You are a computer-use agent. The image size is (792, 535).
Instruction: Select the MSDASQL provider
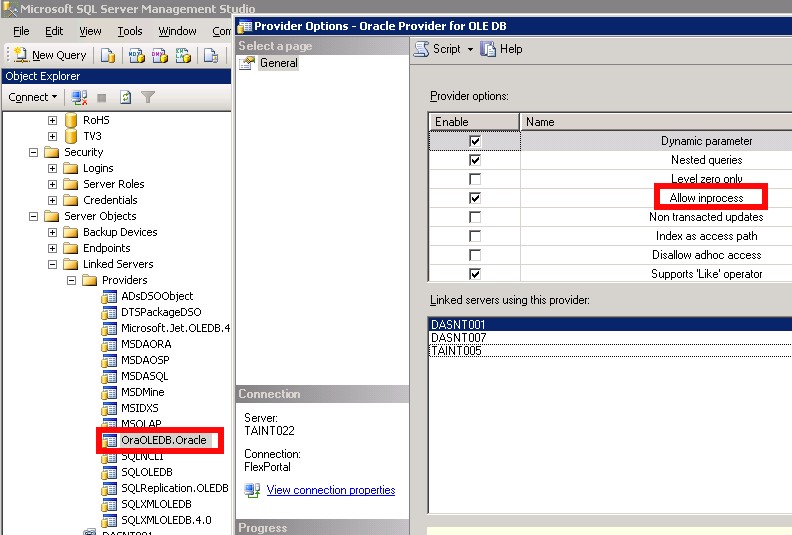[x=144, y=376]
